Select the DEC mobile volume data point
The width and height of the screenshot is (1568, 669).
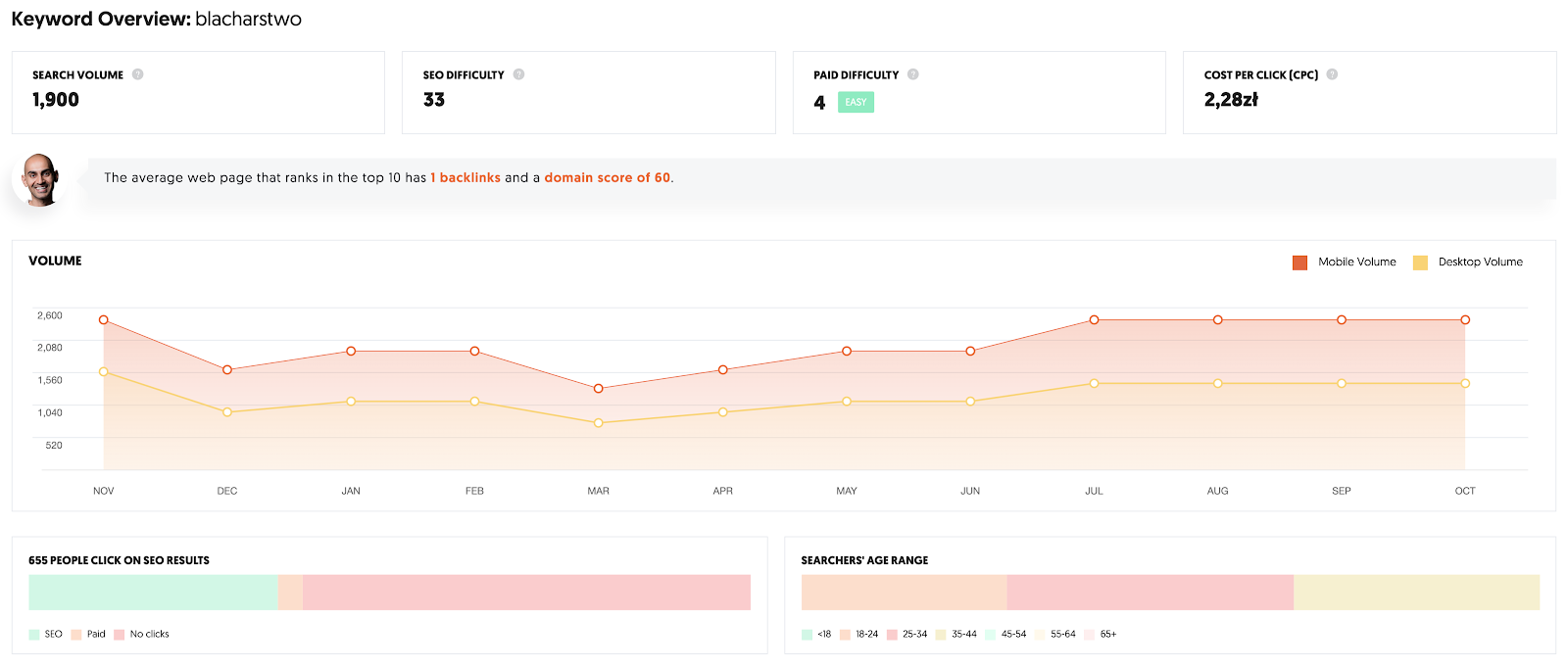(x=227, y=370)
